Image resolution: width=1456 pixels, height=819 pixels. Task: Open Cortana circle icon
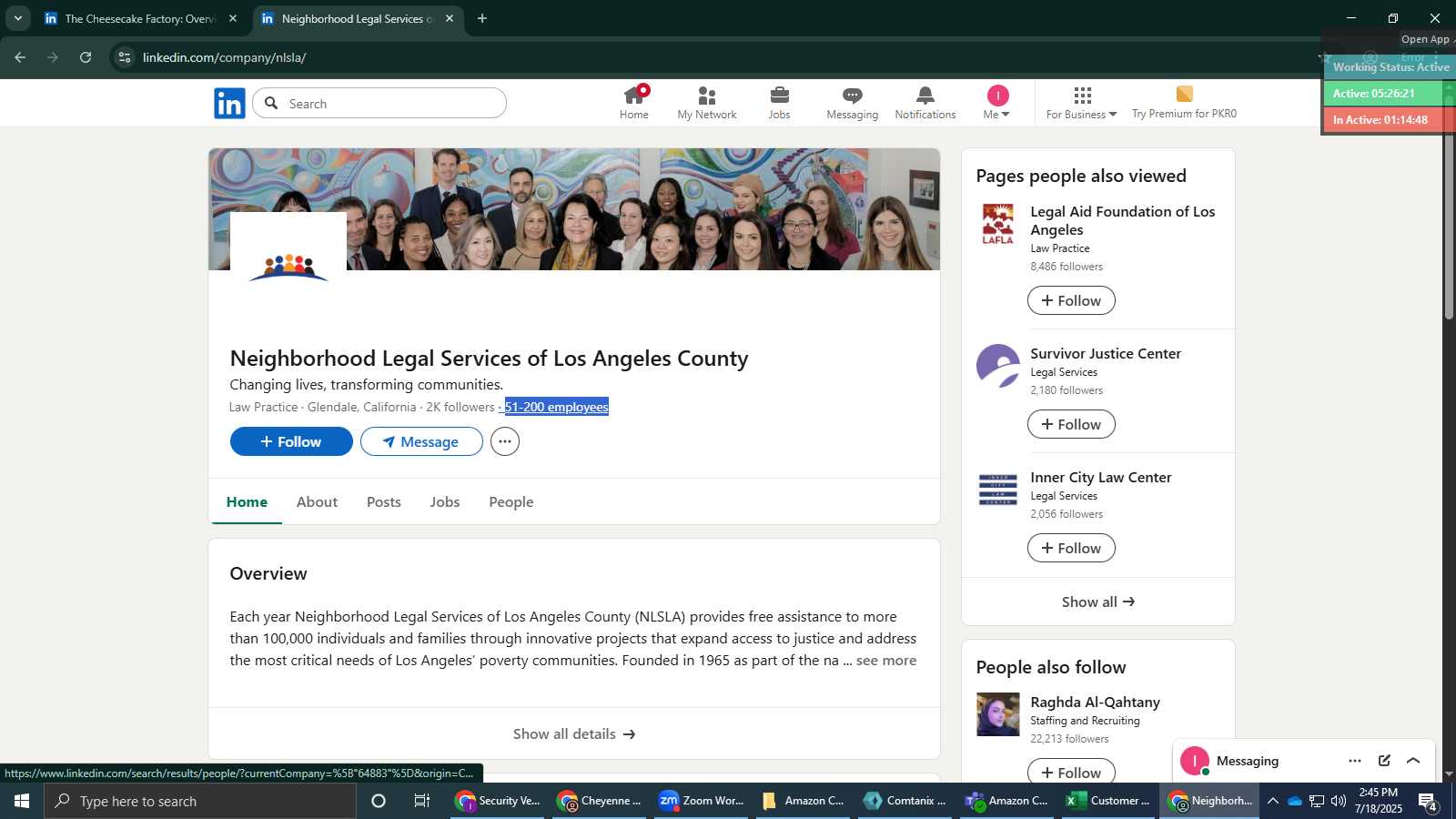tap(379, 801)
